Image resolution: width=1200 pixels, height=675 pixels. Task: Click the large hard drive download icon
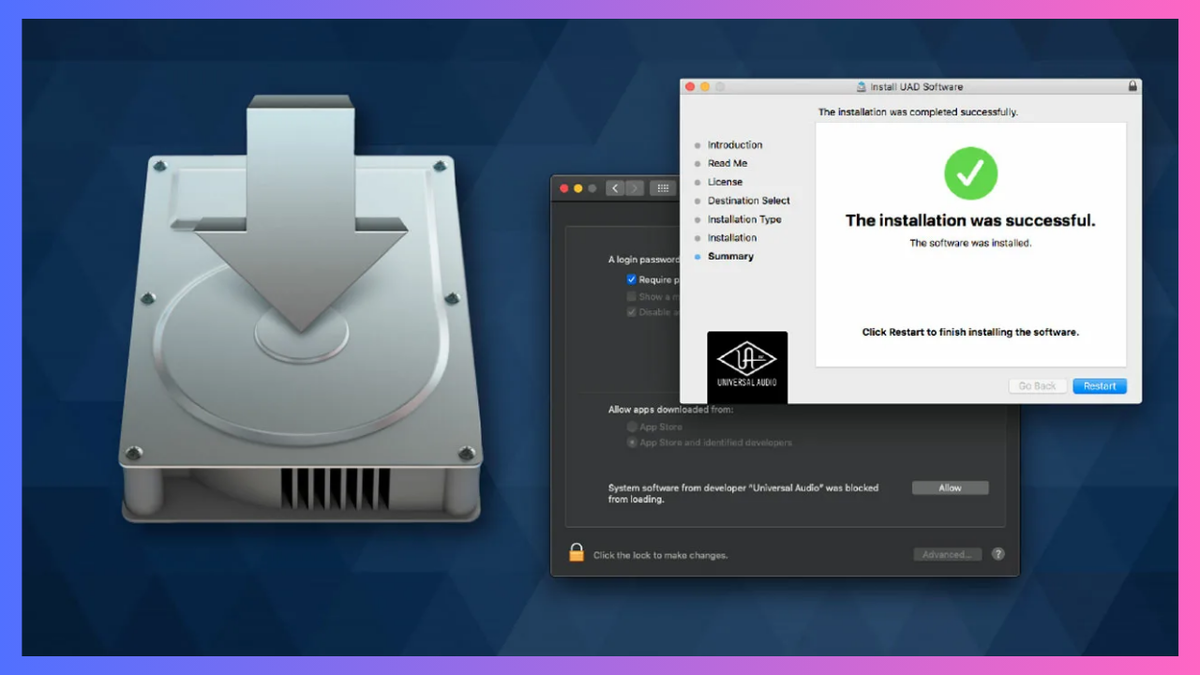point(299,309)
